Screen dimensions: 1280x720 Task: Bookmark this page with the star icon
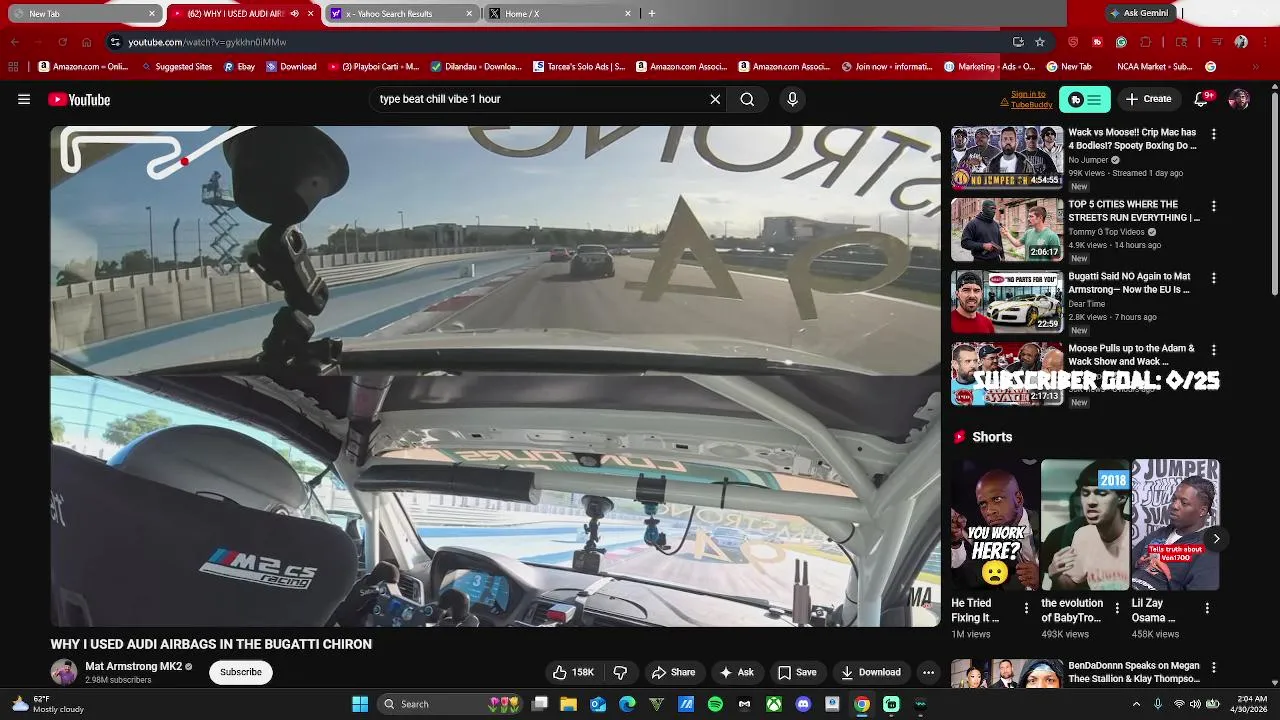[x=1040, y=42]
